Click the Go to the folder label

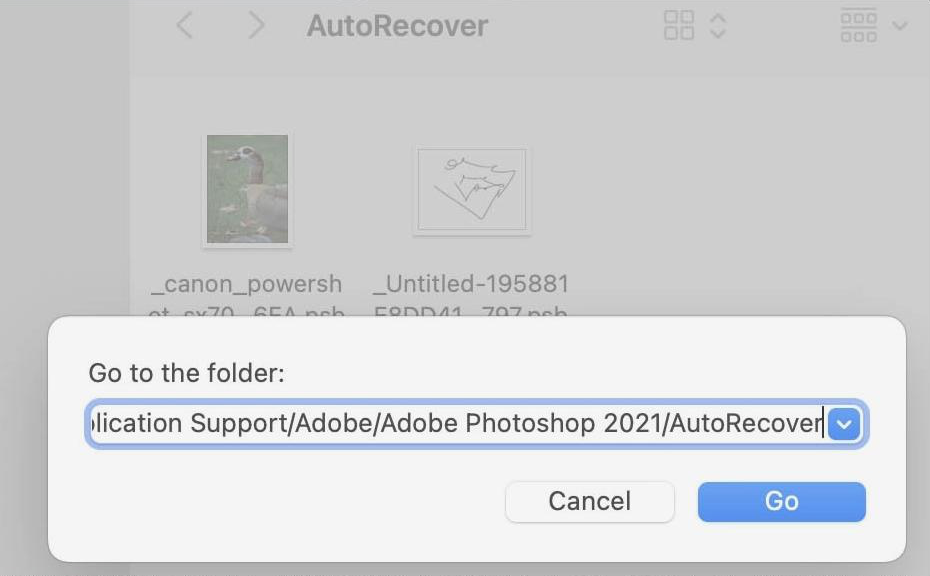(186, 372)
